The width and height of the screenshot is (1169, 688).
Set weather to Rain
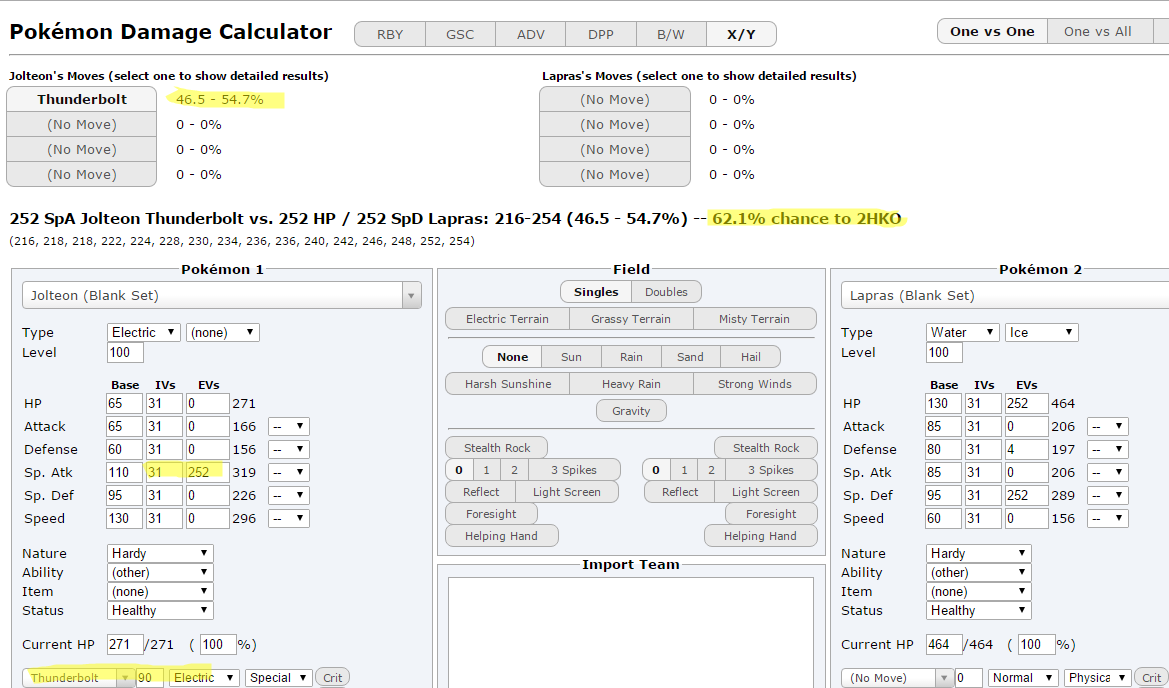coord(631,357)
